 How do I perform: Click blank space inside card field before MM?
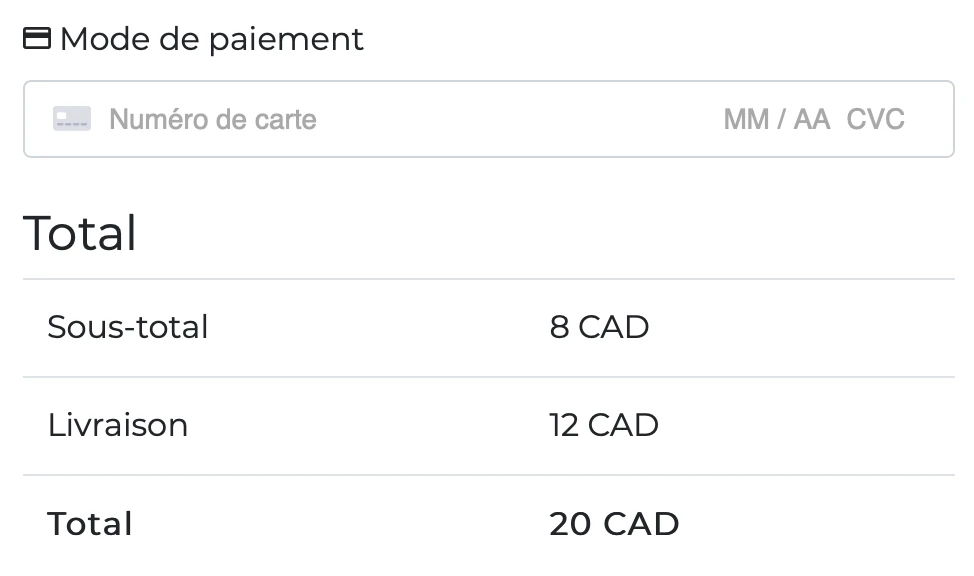point(520,119)
